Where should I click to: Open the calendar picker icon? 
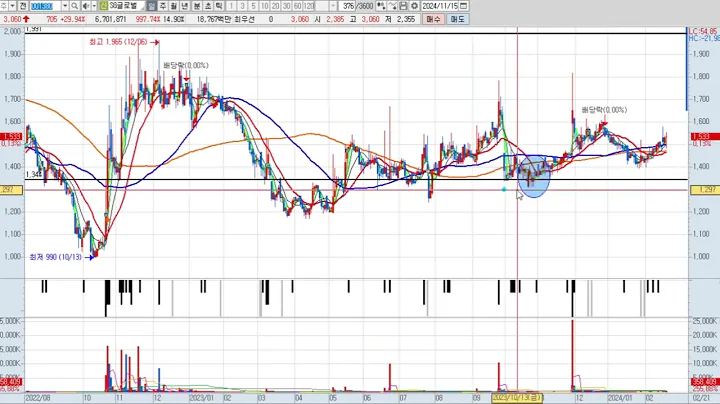pyautogui.click(x=464, y=6)
